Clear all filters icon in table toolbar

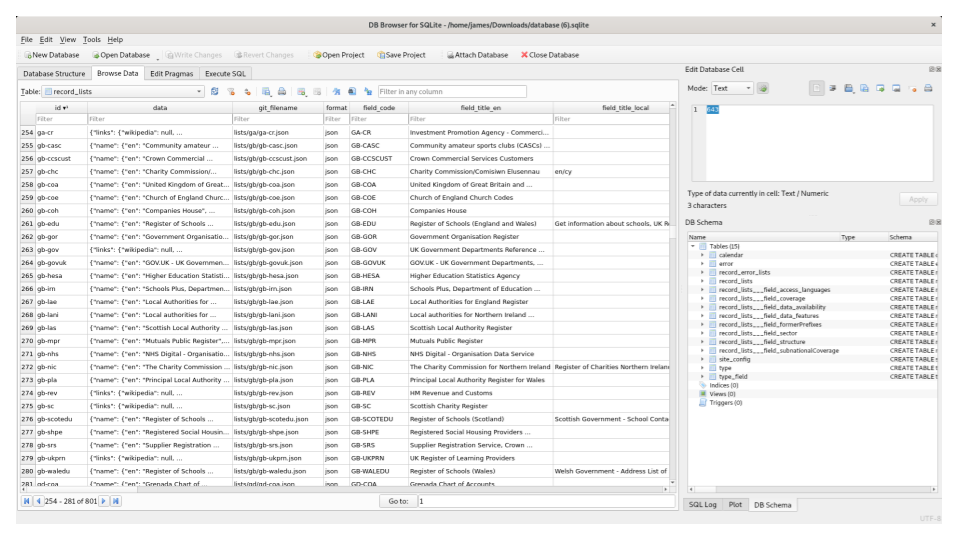click(231, 91)
